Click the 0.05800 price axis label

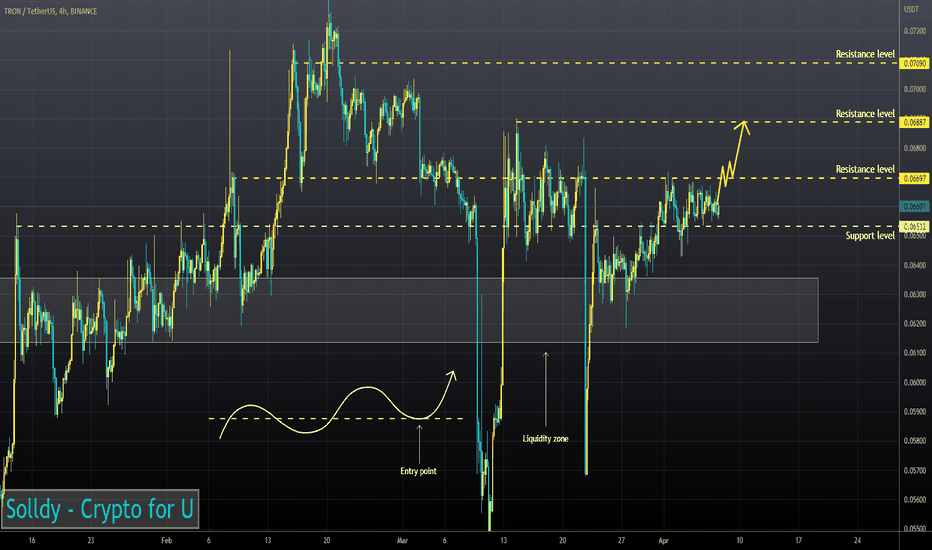[915, 441]
